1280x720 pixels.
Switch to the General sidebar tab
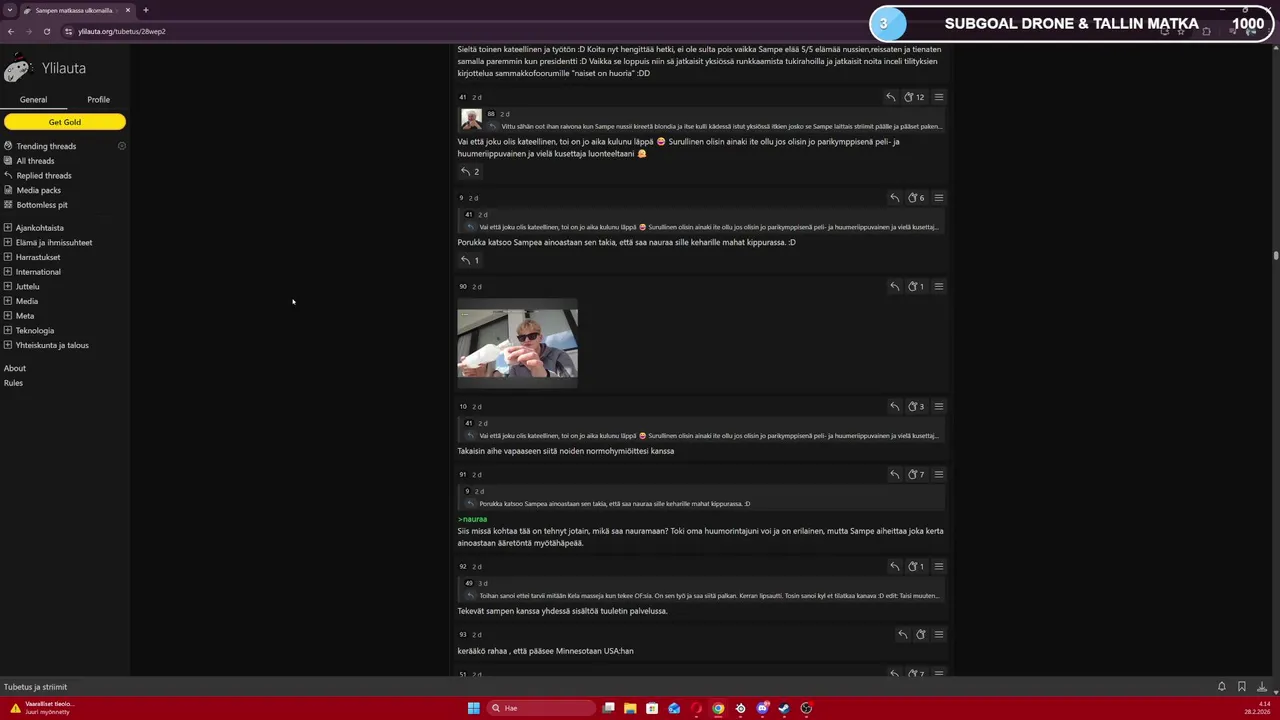pos(33,100)
